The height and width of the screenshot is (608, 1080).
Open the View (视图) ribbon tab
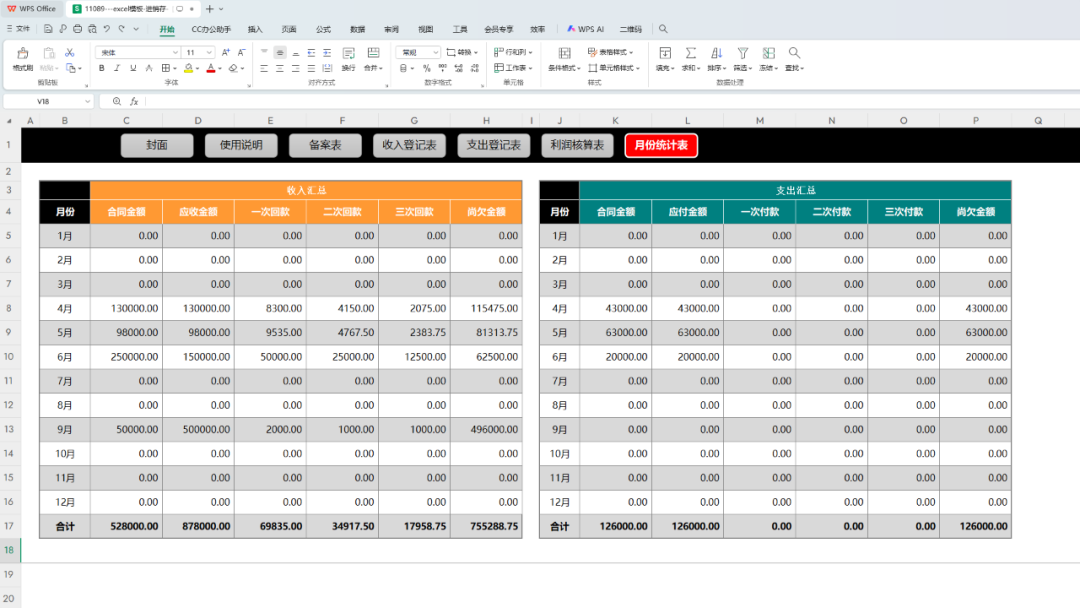click(x=426, y=29)
